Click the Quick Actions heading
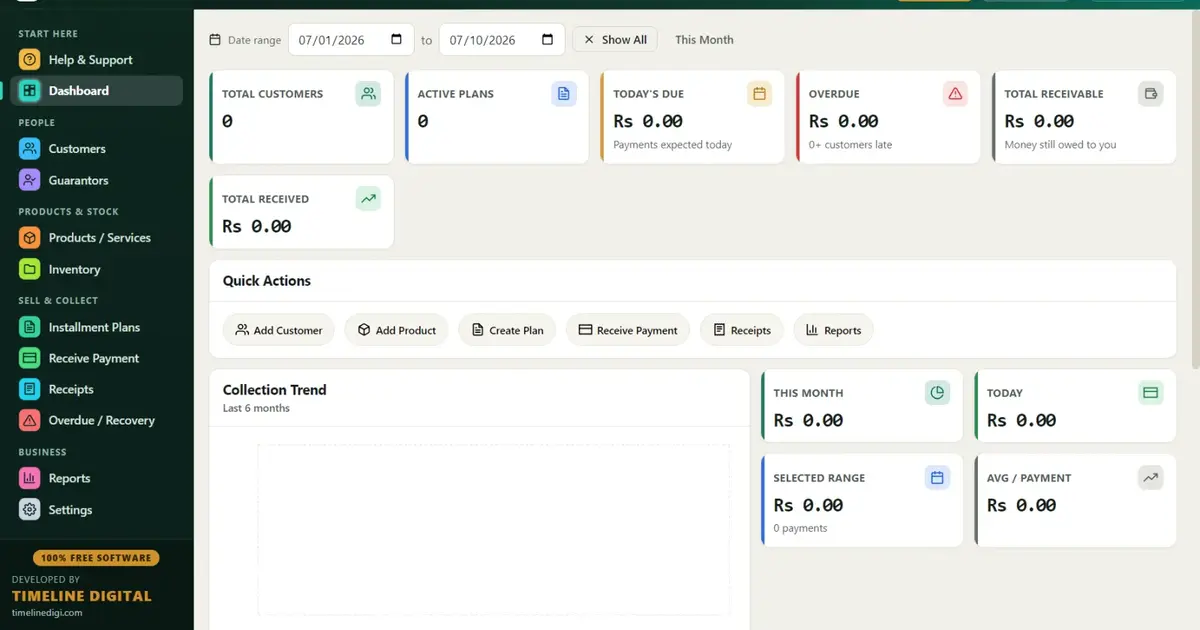1200x630 pixels. (x=267, y=281)
